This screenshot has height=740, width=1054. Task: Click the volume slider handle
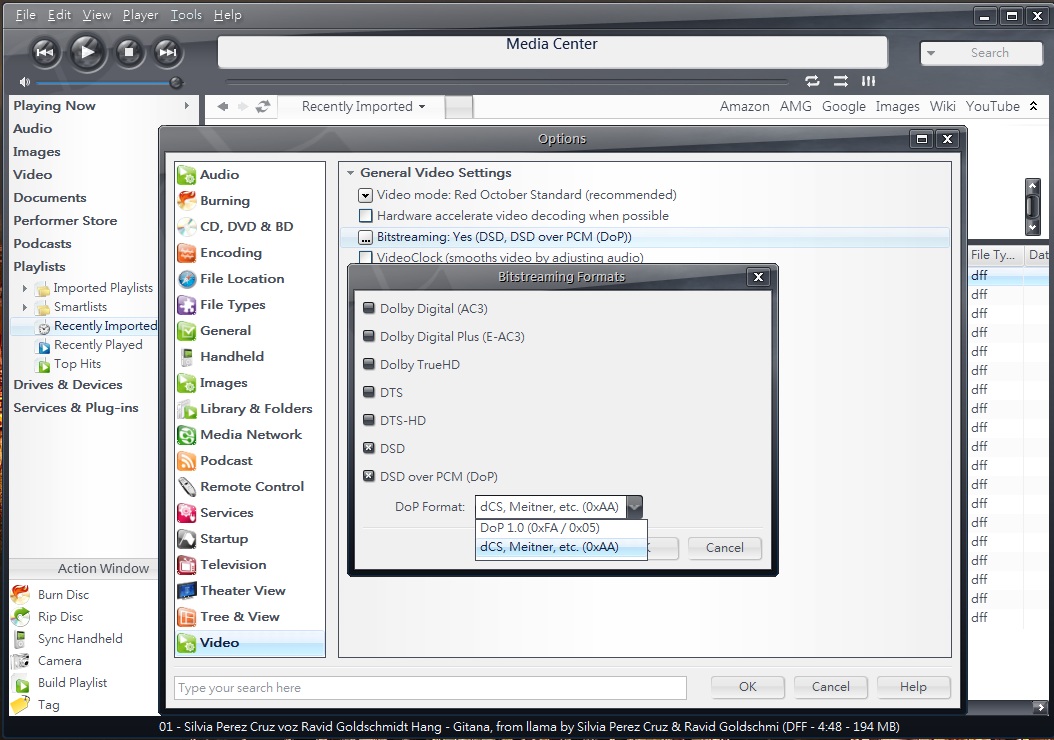tap(176, 83)
